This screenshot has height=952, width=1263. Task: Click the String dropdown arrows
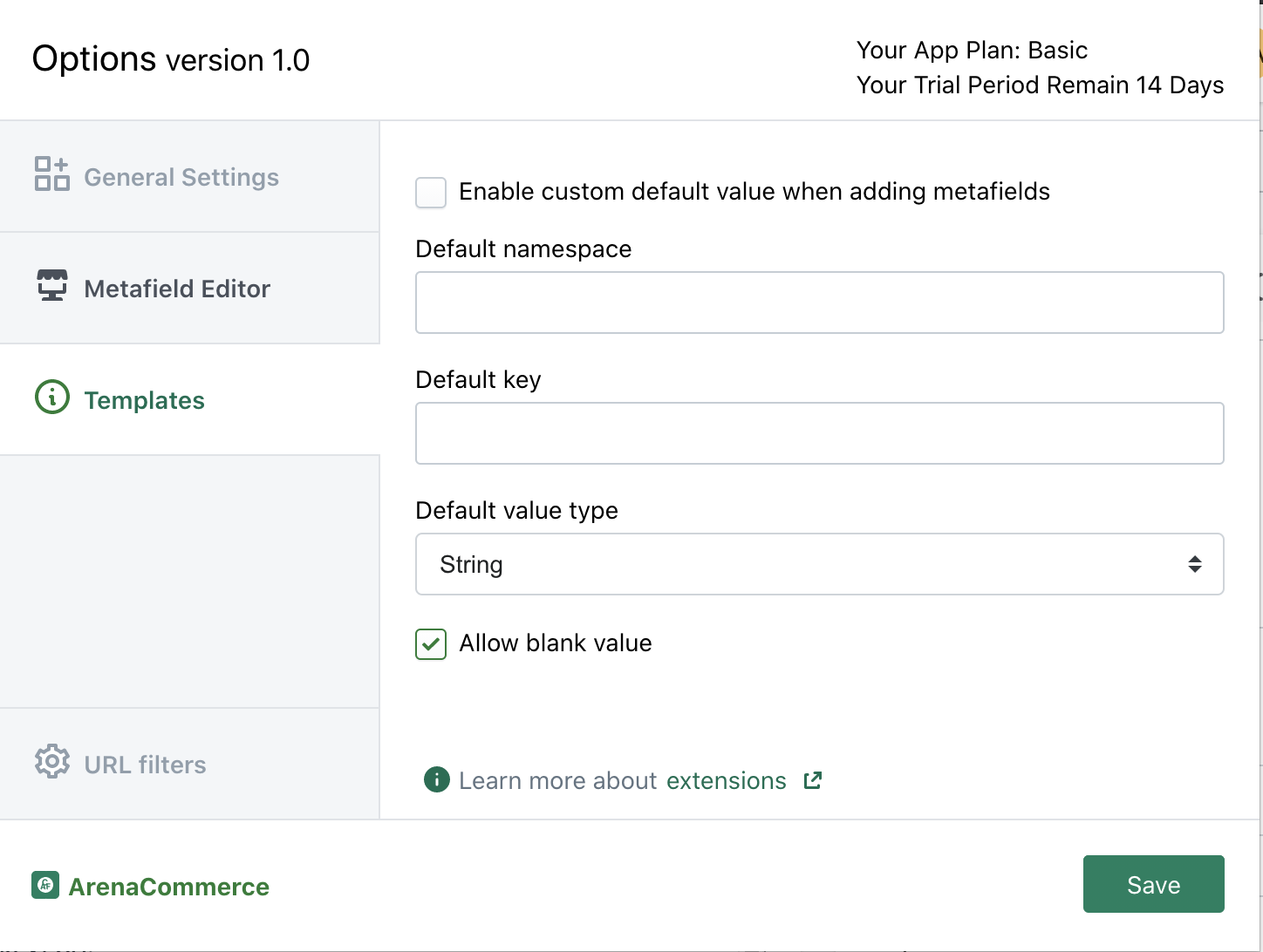tap(1194, 564)
